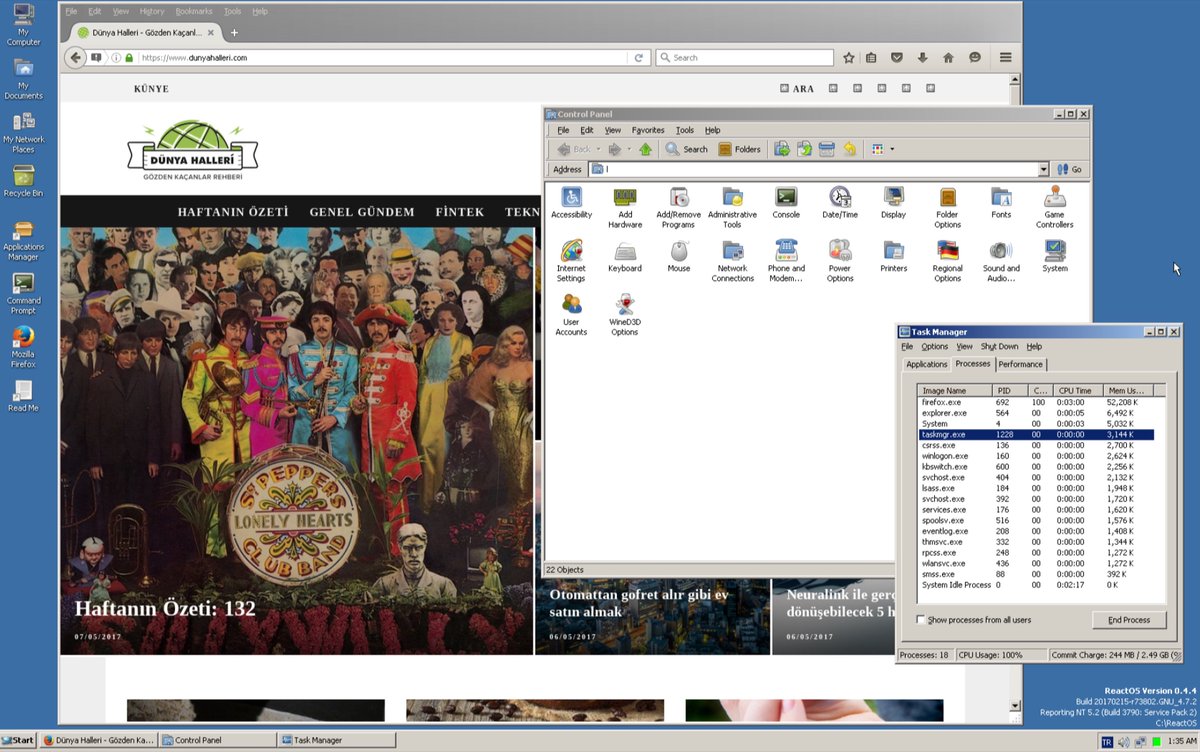Select the winlogon.exe process row
This screenshot has width=1200, height=752.
click(x=1036, y=456)
